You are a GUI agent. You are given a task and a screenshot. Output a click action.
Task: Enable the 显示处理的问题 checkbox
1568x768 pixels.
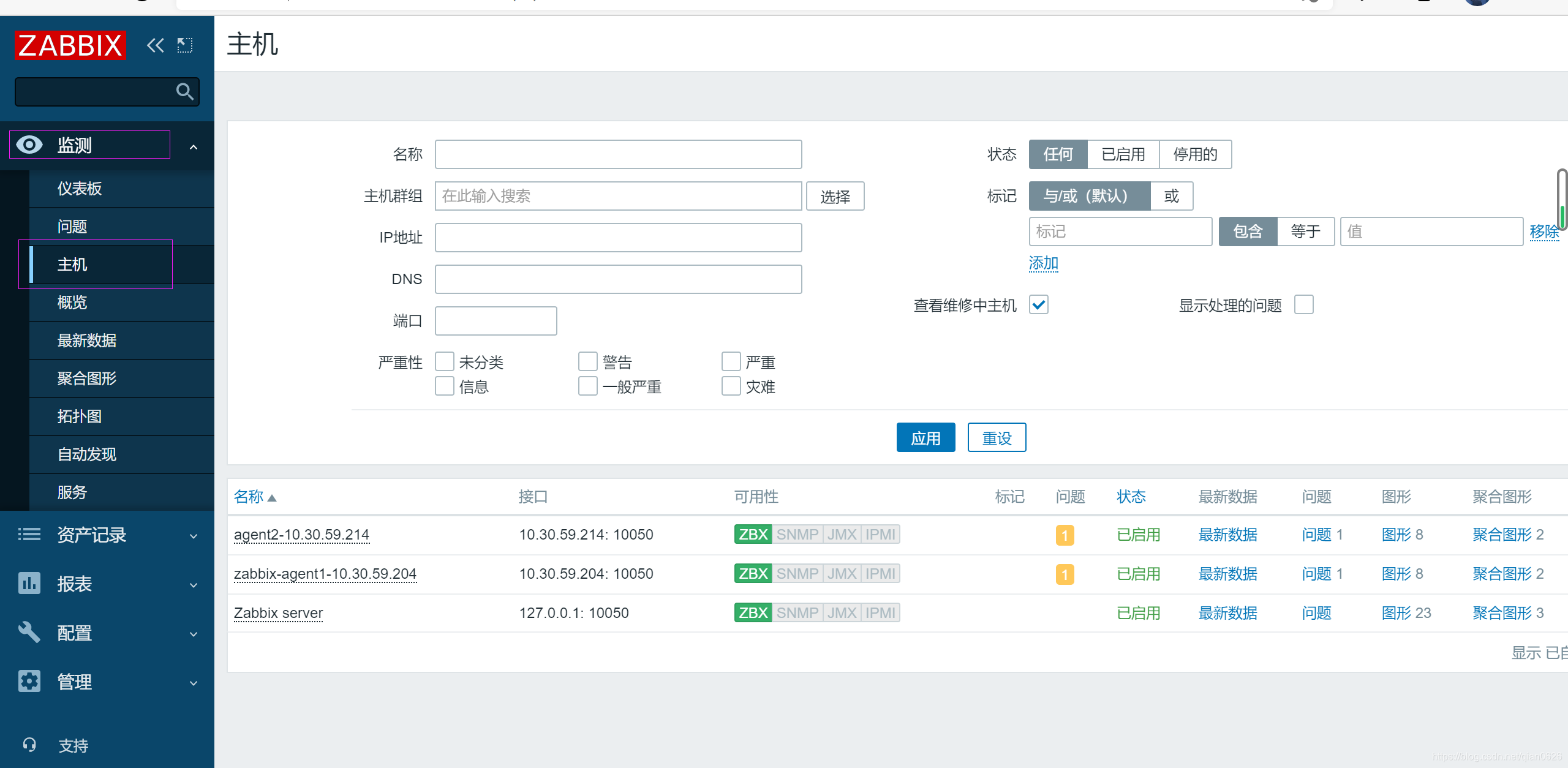(x=1304, y=304)
